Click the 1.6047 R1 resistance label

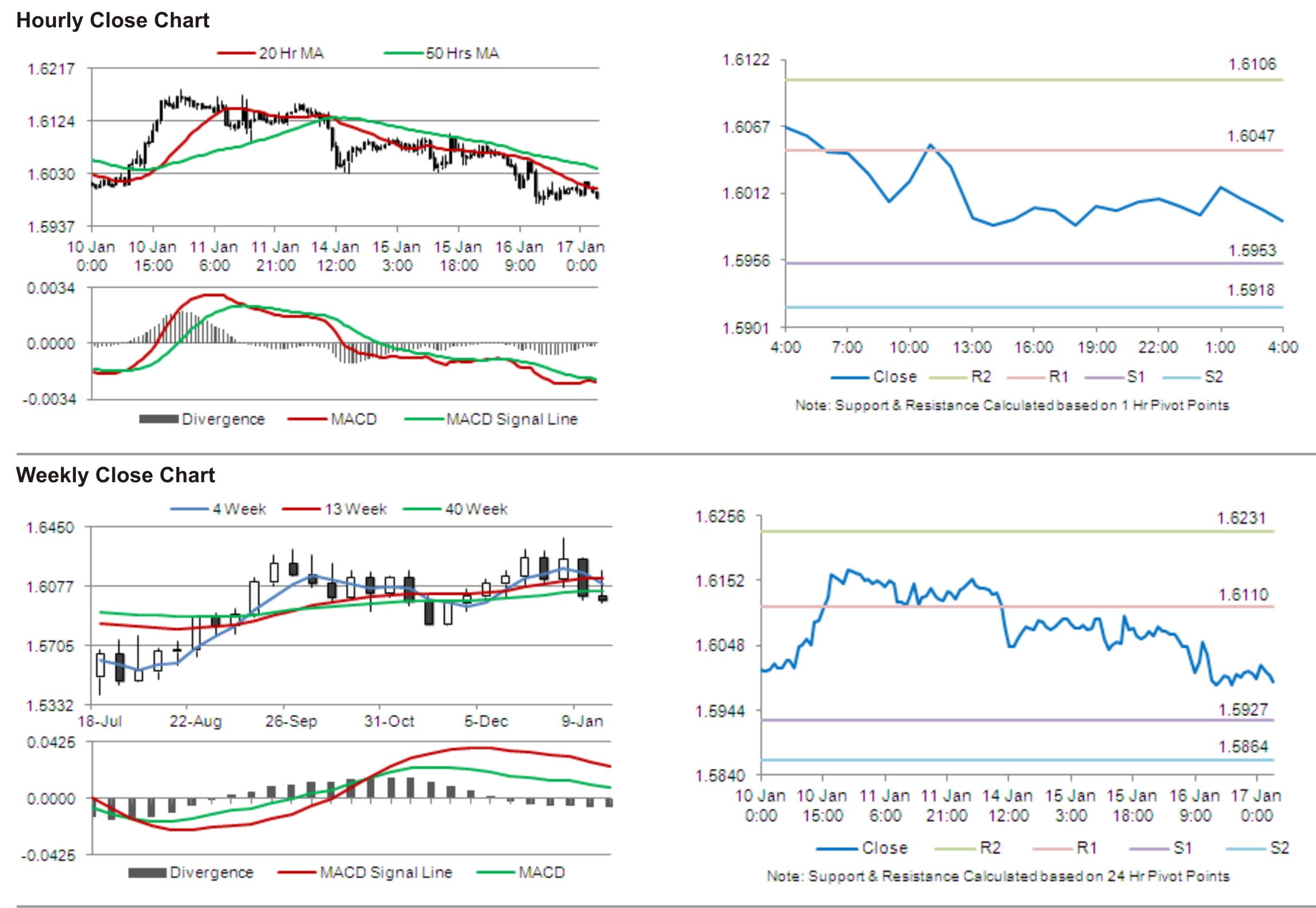tap(1251, 136)
